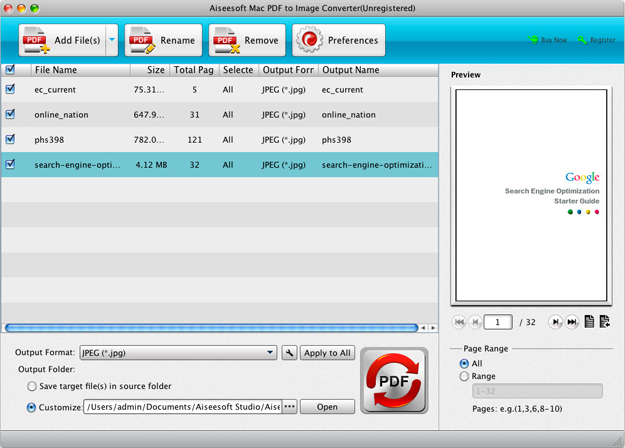Uncheck the ec_current file checkbox
Image resolution: width=625 pixels, height=448 pixels.
point(10,89)
